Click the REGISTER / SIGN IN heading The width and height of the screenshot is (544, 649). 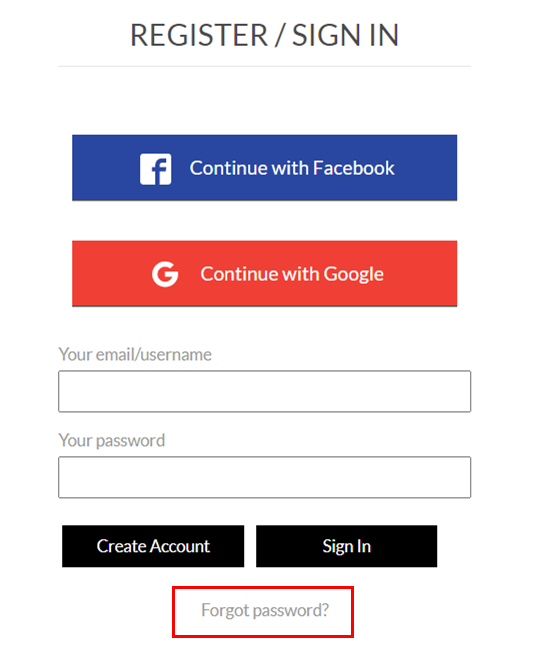click(x=265, y=35)
